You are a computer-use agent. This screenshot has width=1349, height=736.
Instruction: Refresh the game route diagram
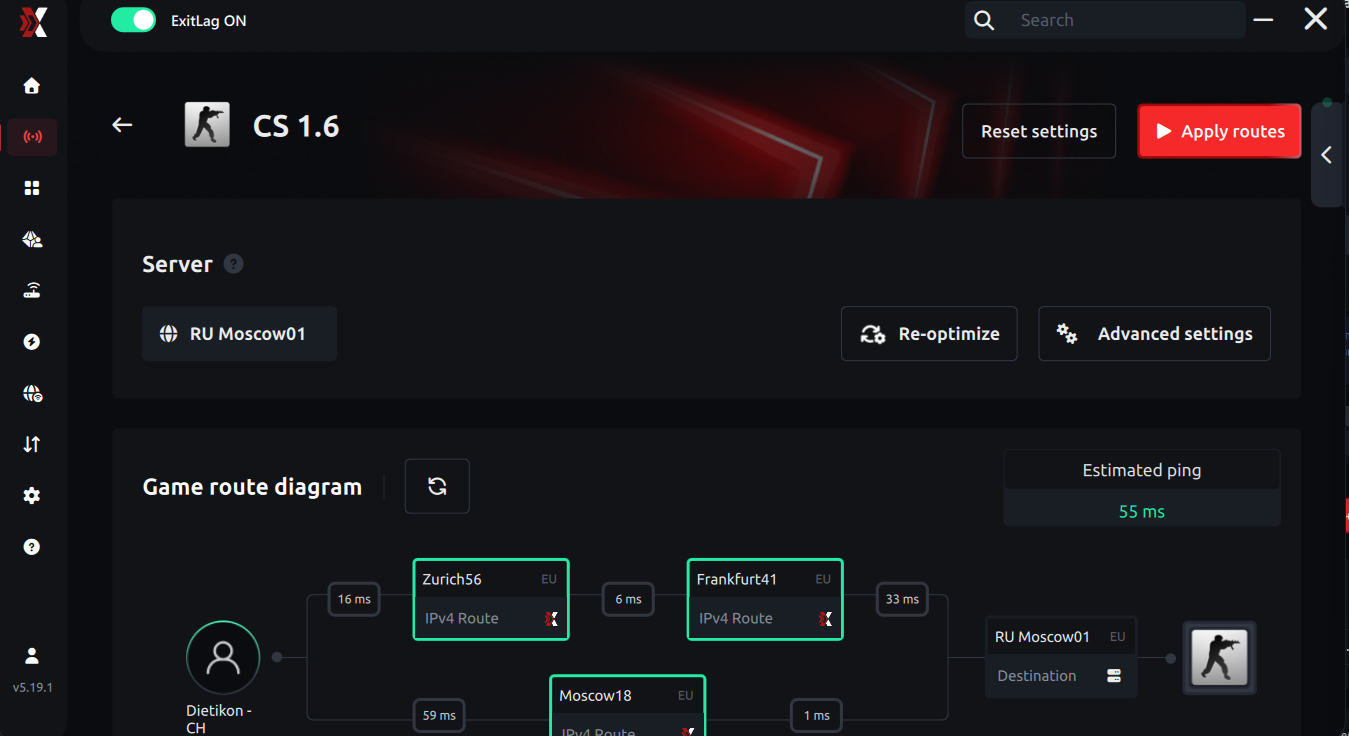tap(437, 486)
